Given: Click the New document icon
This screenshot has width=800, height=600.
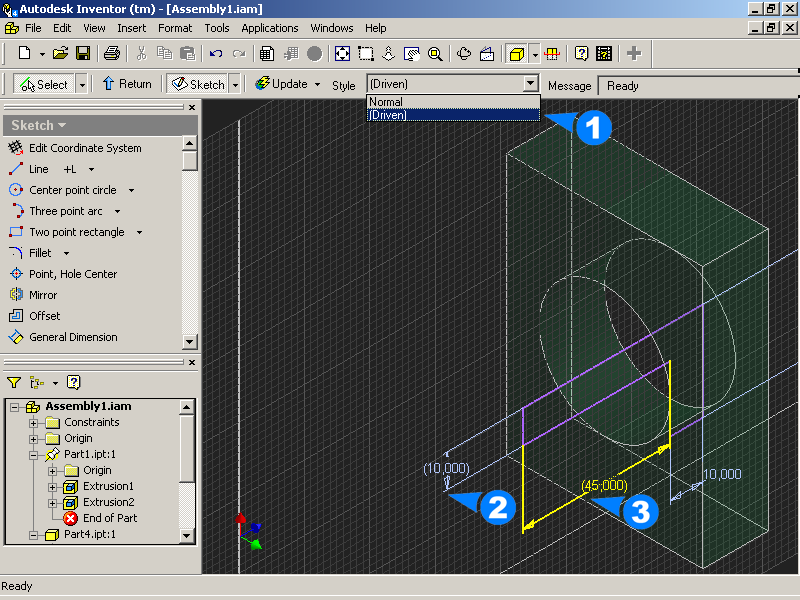Looking at the screenshot, I should click(24, 53).
